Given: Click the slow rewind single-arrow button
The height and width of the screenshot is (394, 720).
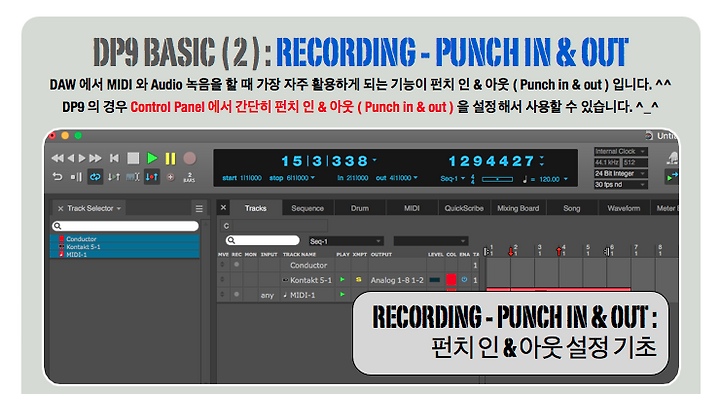Looking at the screenshot, I should 71,158.
